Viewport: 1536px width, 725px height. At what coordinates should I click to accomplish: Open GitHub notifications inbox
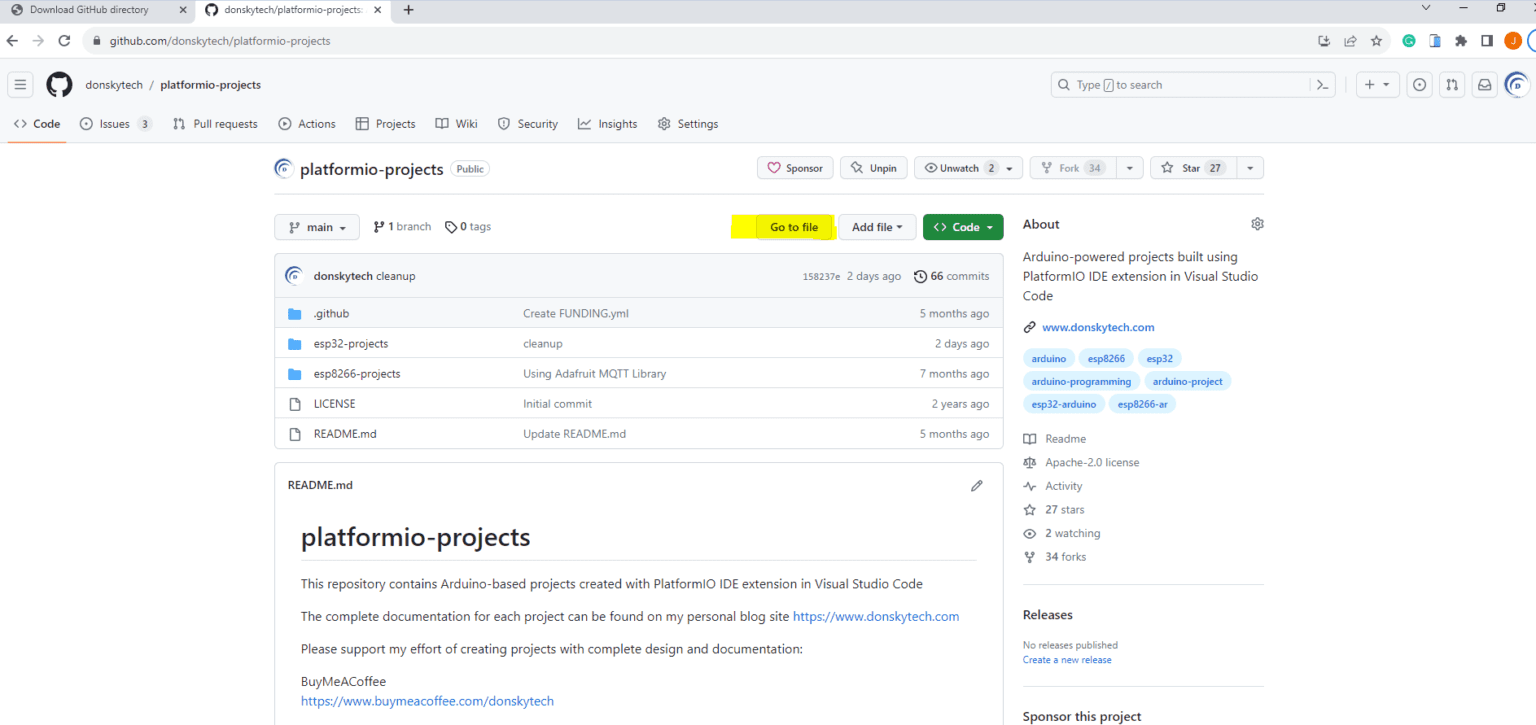pyautogui.click(x=1484, y=84)
